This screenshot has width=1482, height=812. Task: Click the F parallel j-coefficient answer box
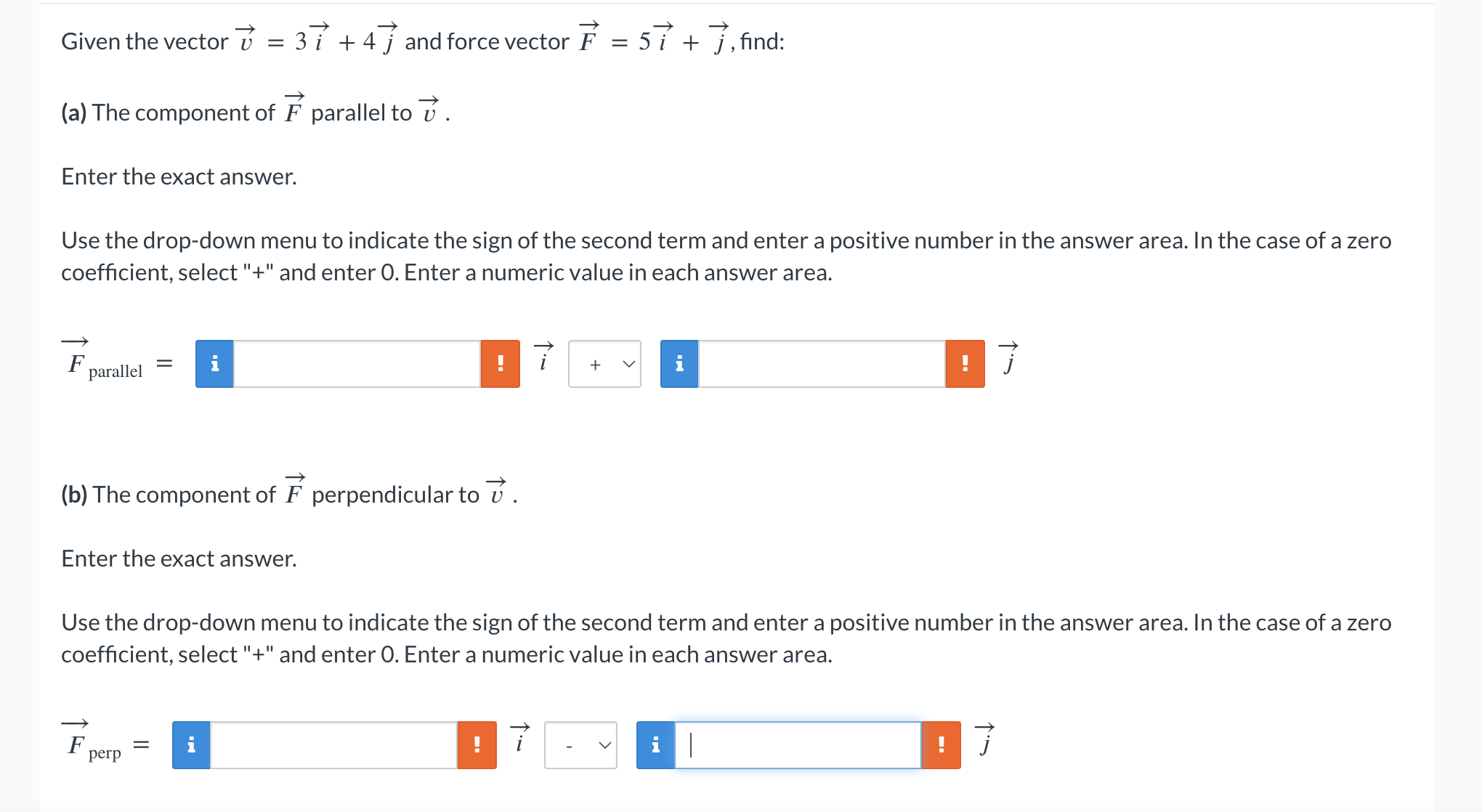click(x=821, y=364)
